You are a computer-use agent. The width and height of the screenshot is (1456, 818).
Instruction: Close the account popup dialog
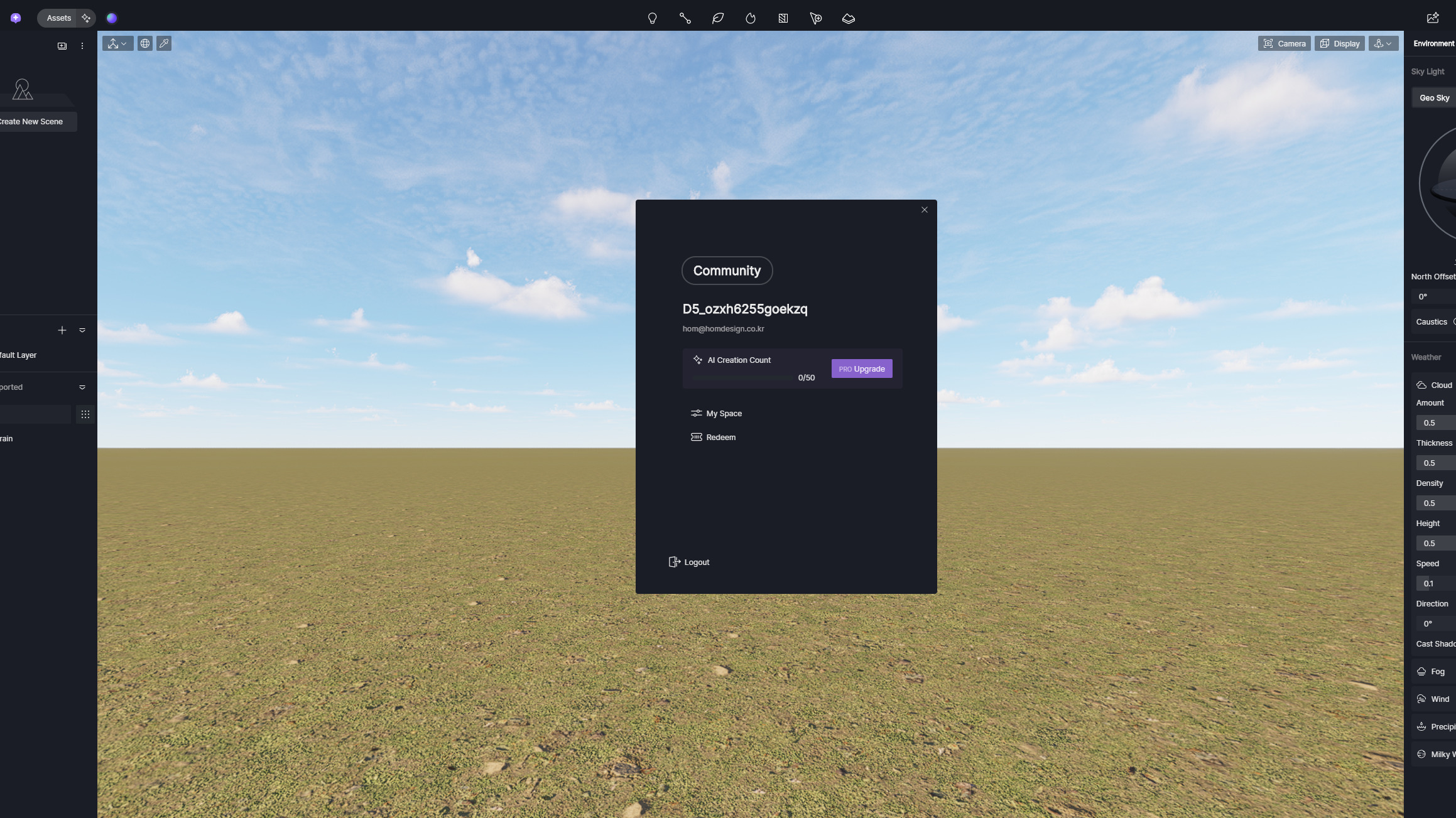pyautogui.click(x=924, y=210)
